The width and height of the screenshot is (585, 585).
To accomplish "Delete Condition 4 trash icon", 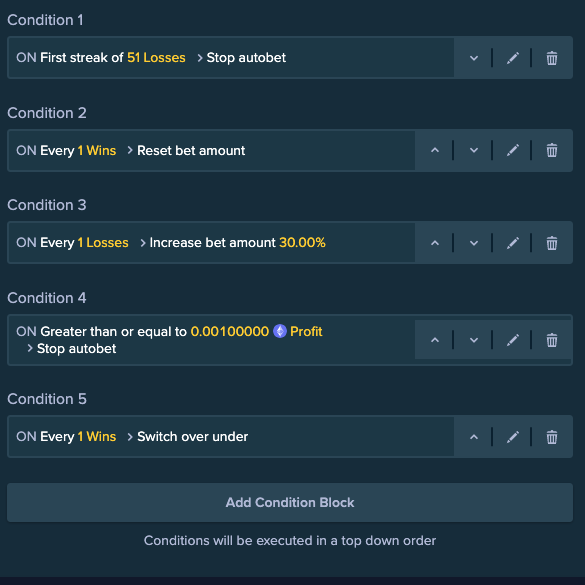I will pyautogui.click(x=552, y=340).
